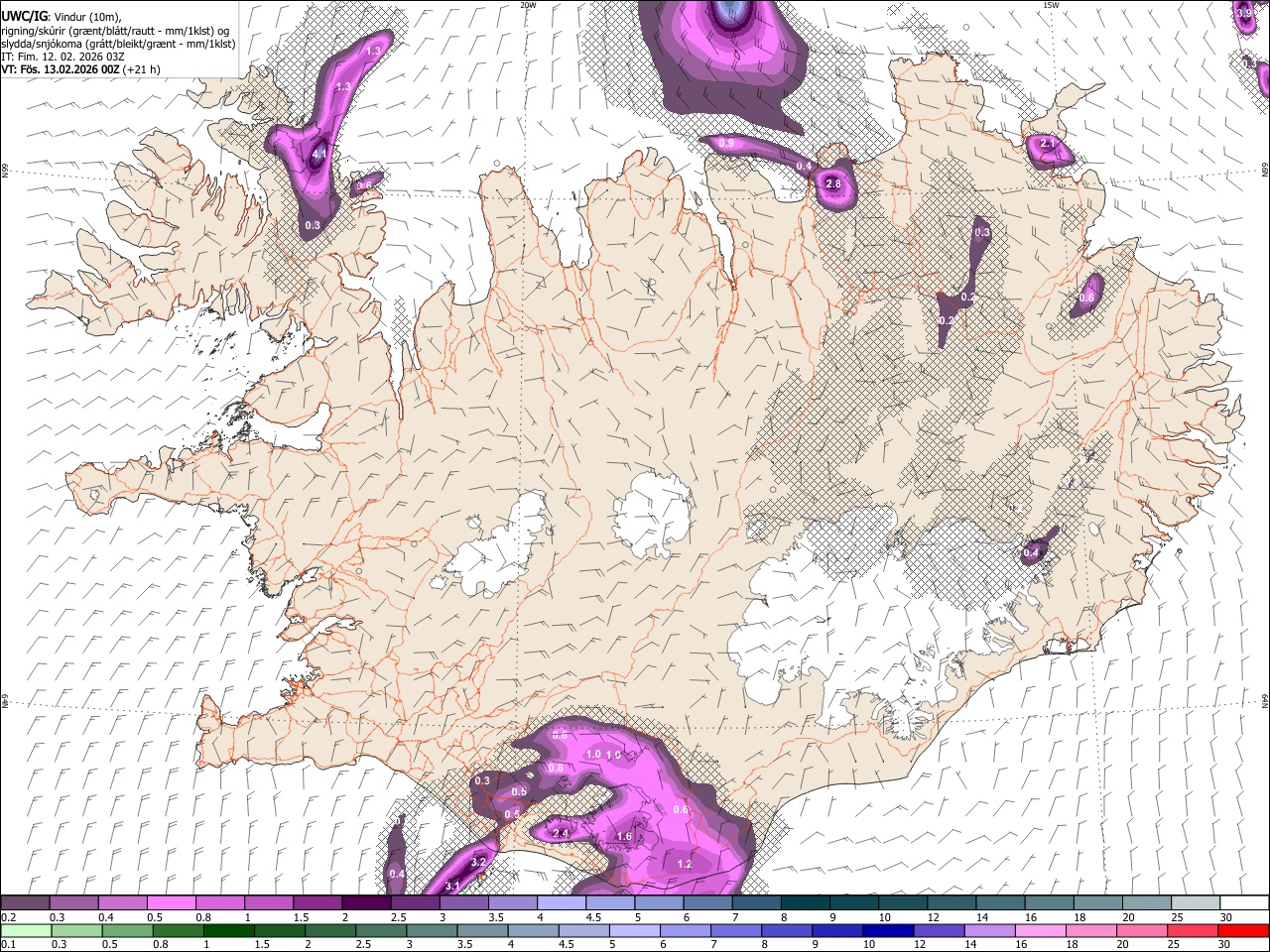The height and width of the screenshot is (952, 1270).
Task: Click the 4.1 precipitation value in the Westfjords
Action: point(319,155)
